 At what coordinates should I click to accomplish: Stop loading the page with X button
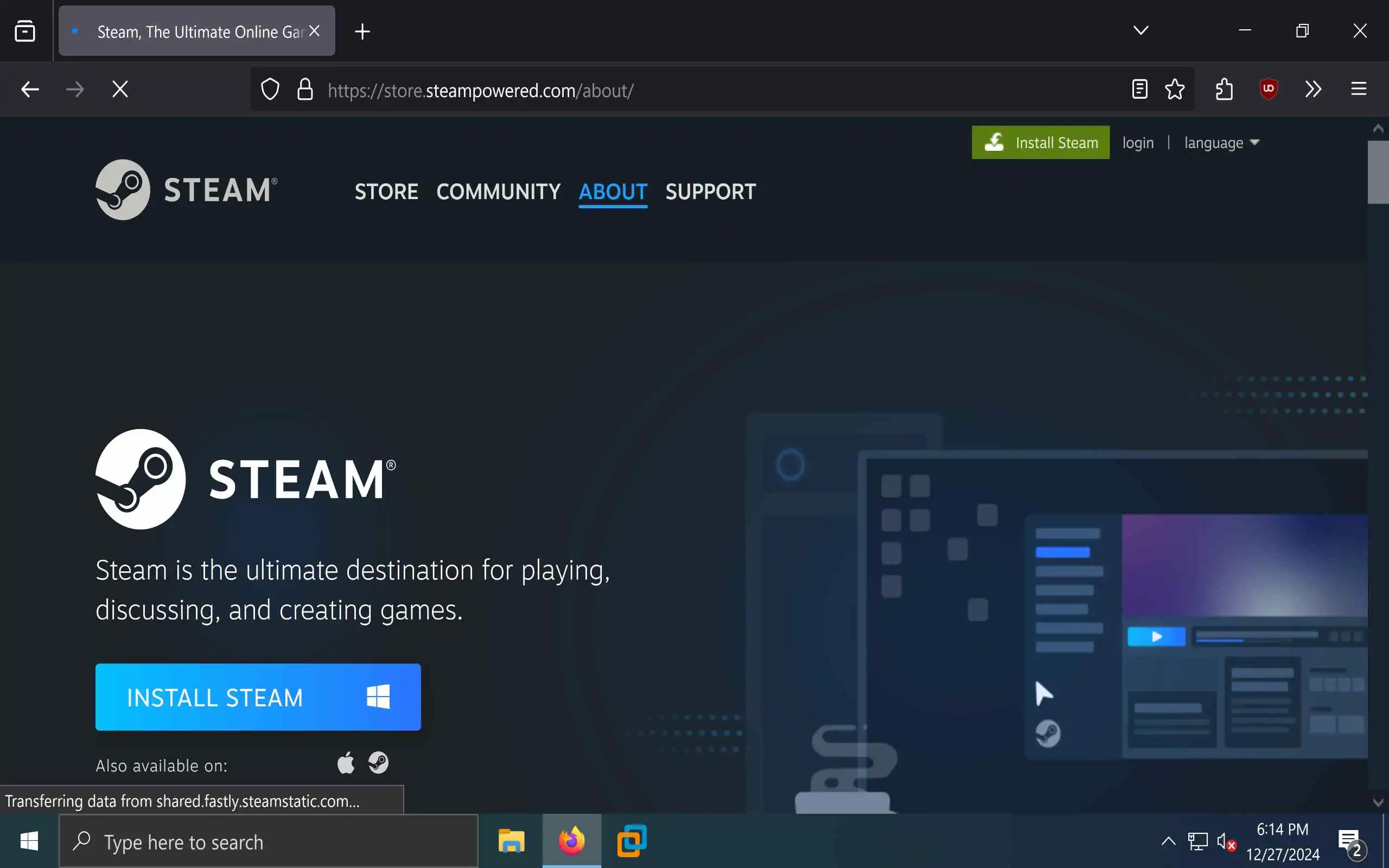tap(120, 89)
